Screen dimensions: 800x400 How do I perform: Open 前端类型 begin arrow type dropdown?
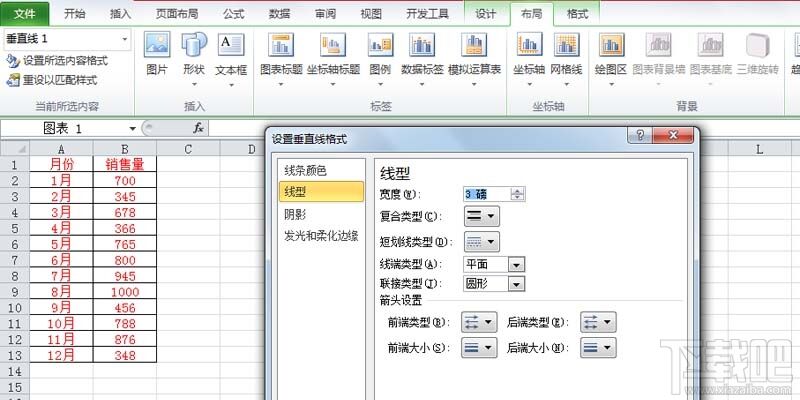(479, 322)
